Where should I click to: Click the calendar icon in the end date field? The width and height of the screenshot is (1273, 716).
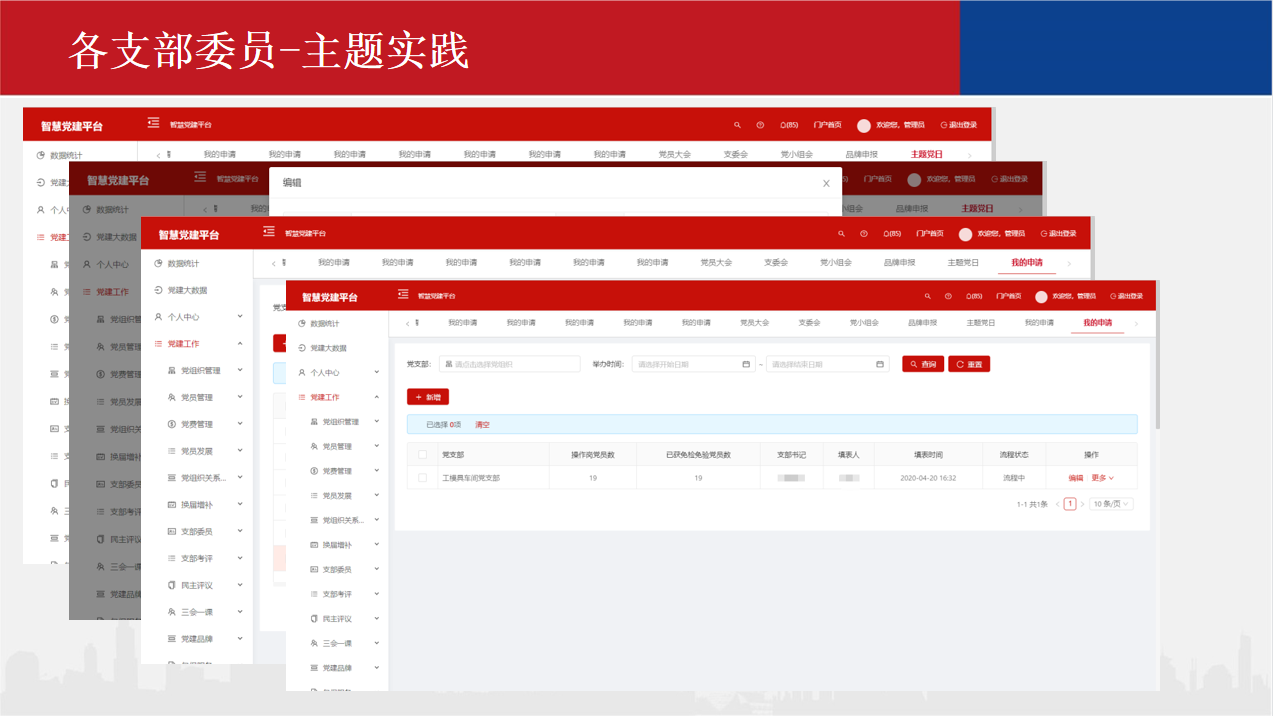[880, 364]
